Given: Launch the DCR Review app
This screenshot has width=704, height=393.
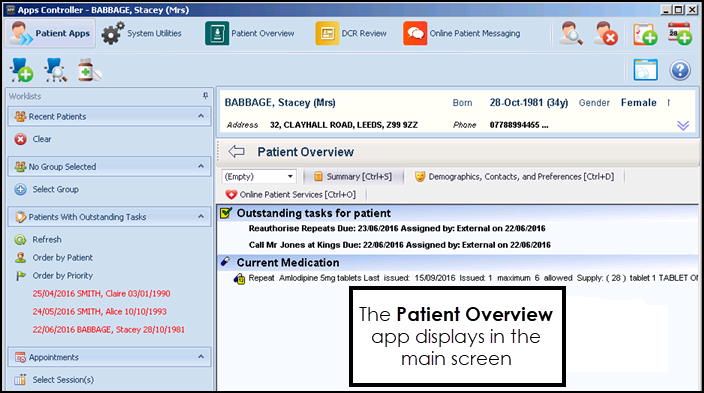Looking at the screenshot, I should (327, 33).
